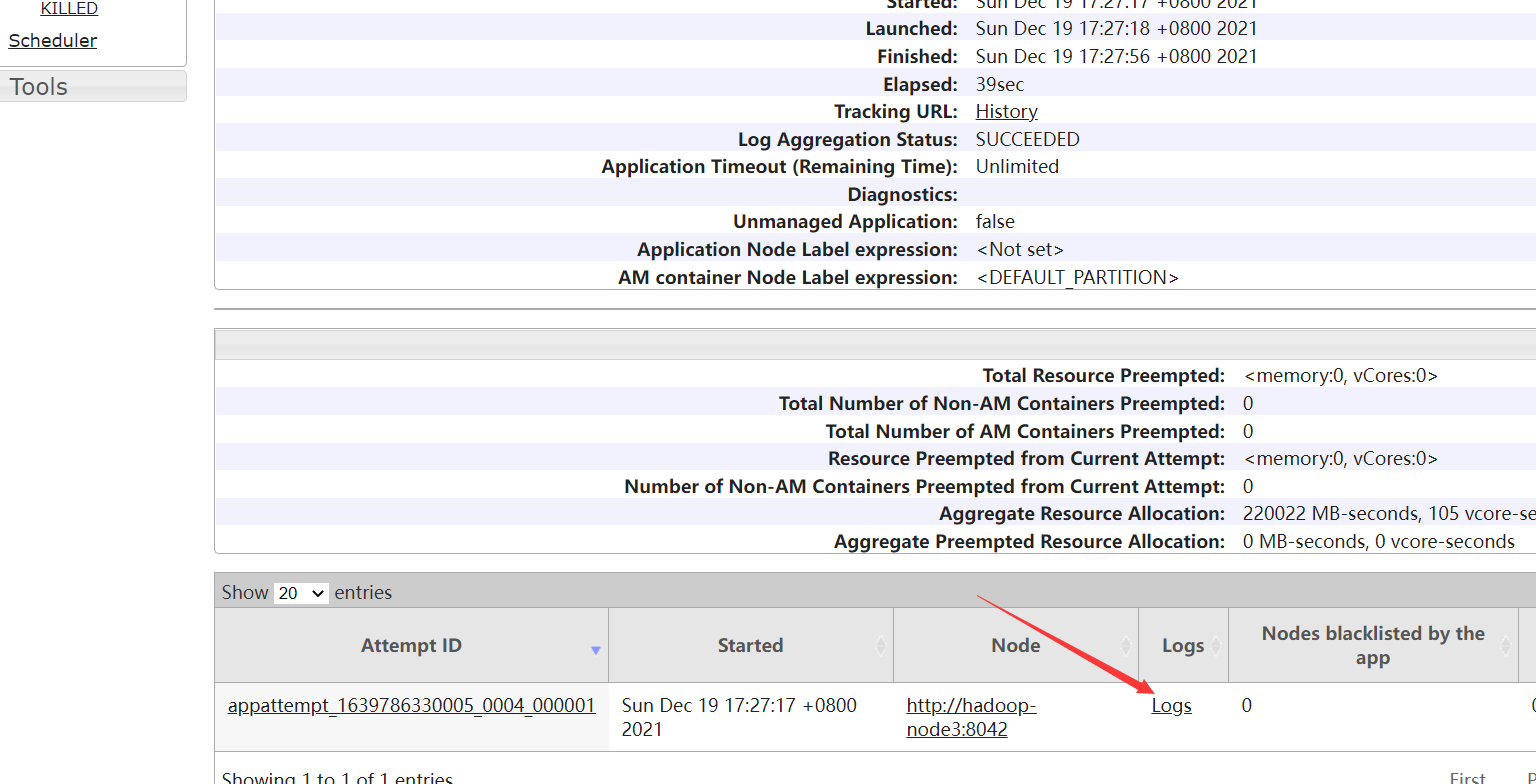Click the 220022 MB-seconds allocation value
1536x784 pixels.
(1389, 513)
